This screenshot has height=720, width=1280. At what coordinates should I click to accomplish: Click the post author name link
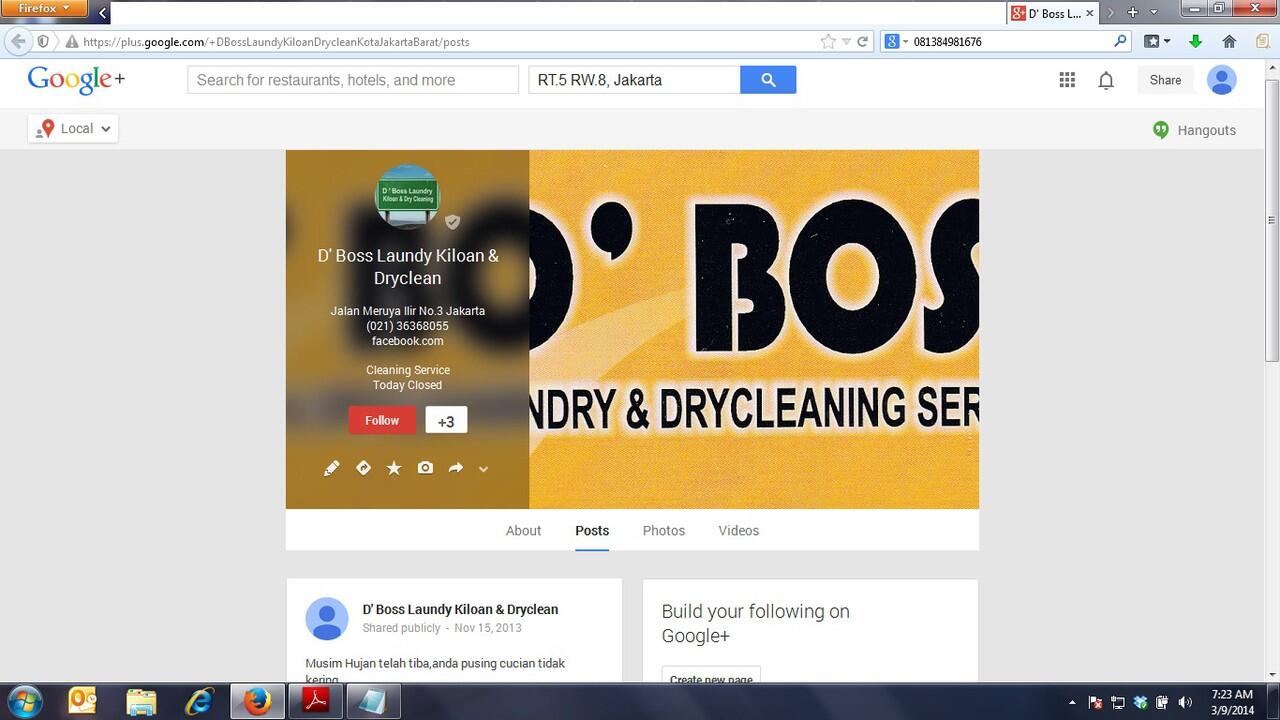[460, 609]
